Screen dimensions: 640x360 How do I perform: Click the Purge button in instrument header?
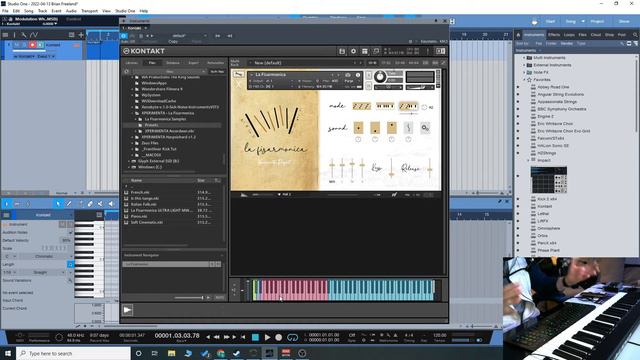349,81
